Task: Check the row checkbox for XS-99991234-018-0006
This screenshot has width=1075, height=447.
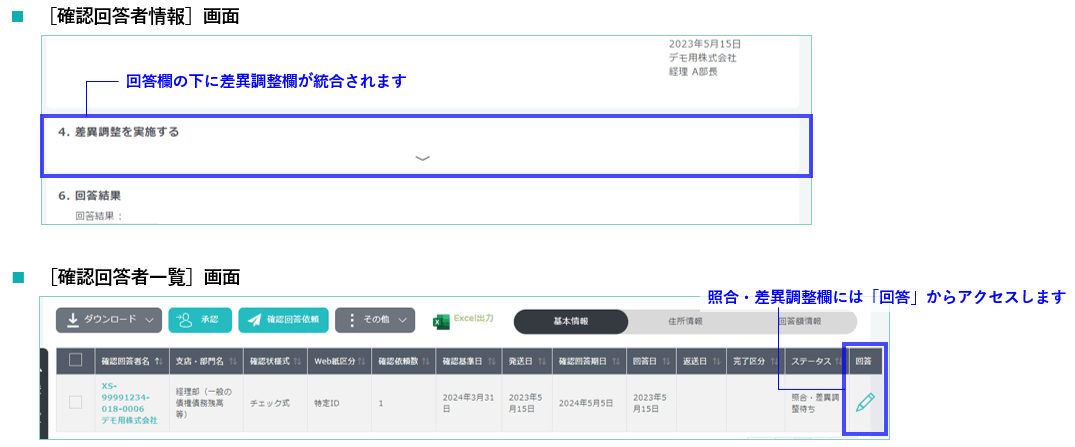Action: tap(75, 402)
